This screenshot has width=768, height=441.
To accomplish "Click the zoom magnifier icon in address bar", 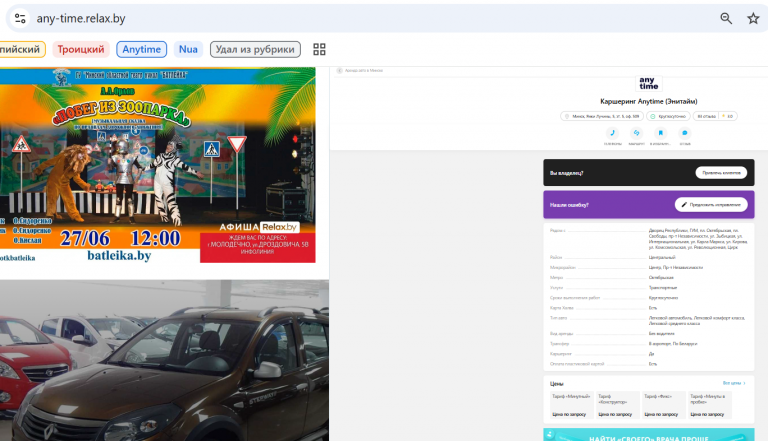I will pyautogui.click(x=726, y=19).
